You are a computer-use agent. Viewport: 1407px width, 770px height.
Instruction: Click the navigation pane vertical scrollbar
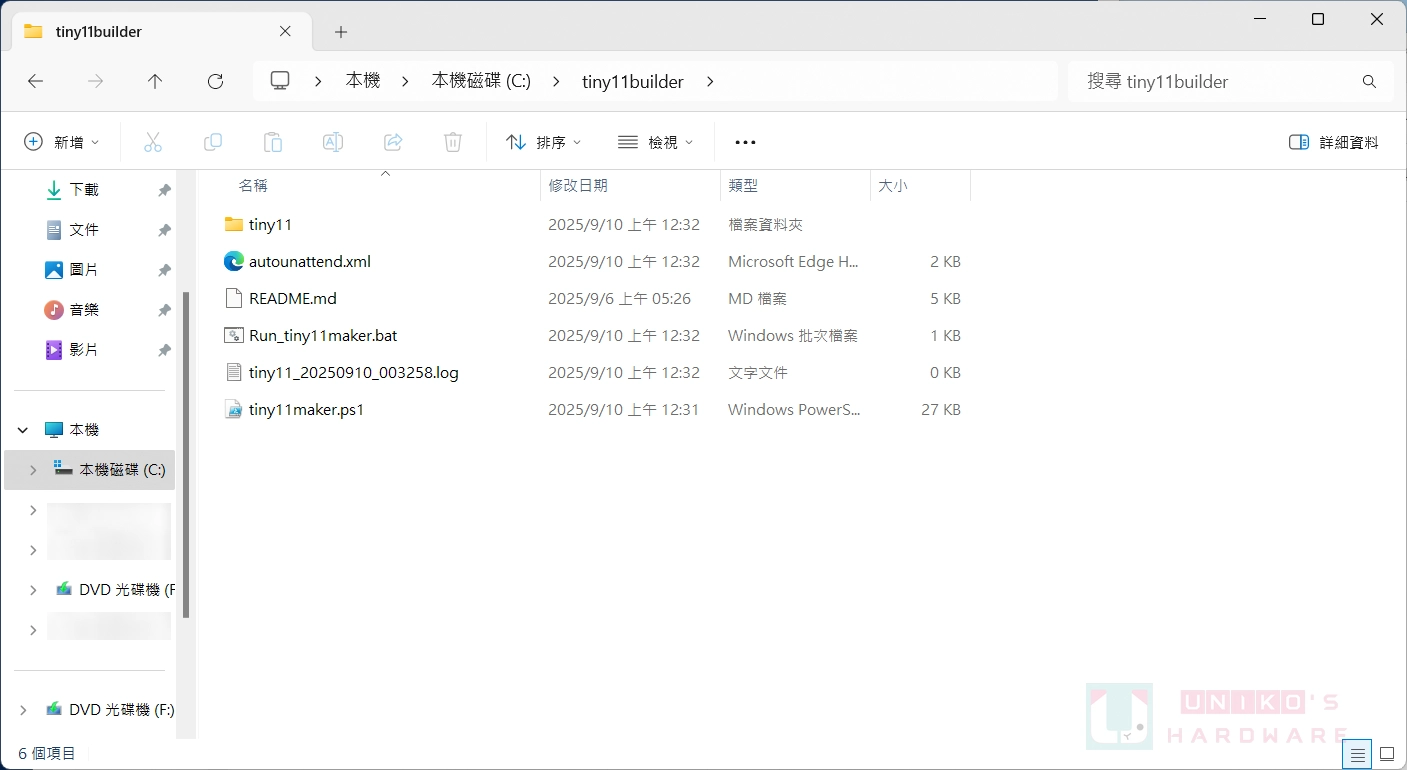click(186, 455)
